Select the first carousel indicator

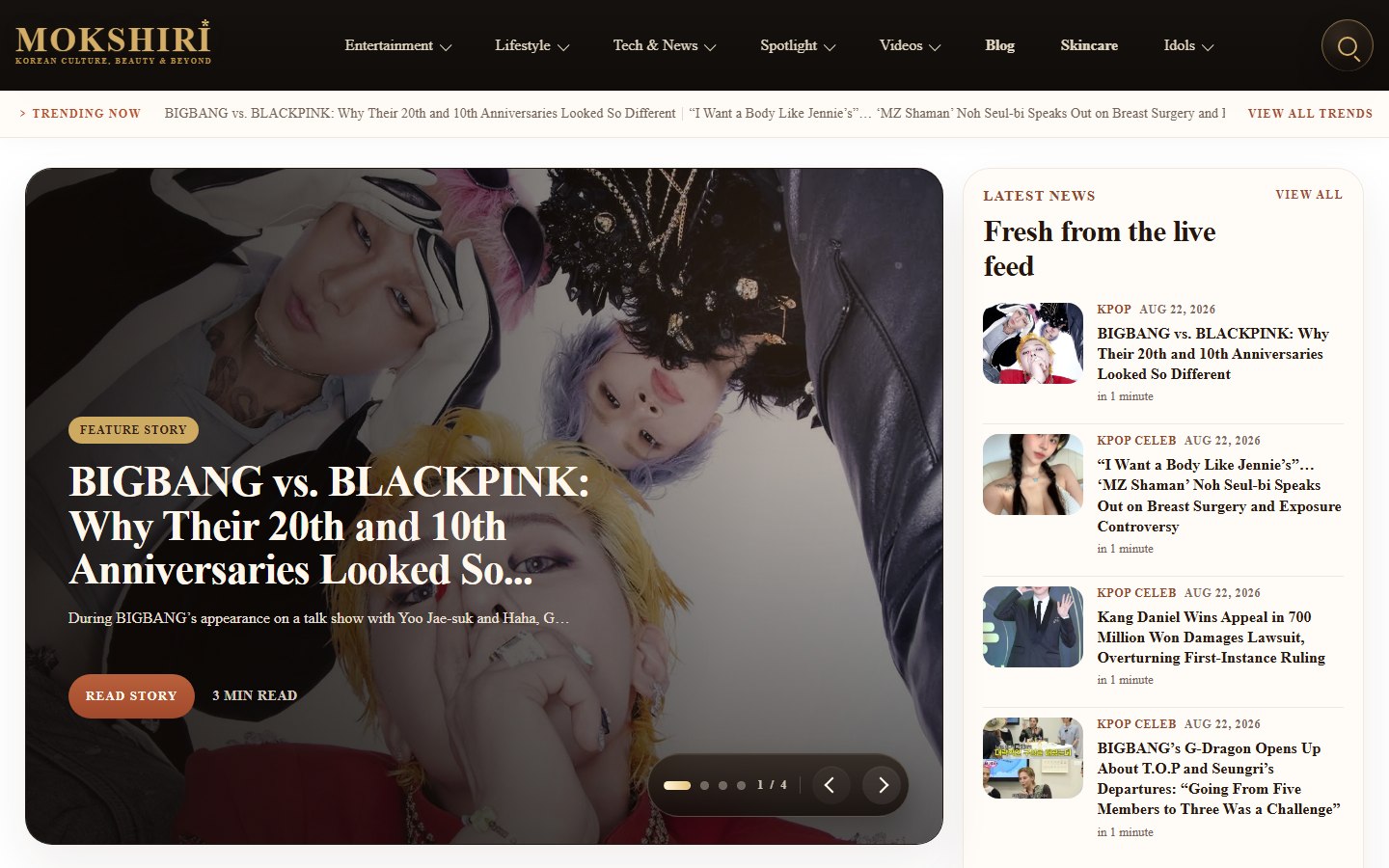pyautogui.click(x=677, y=785)
